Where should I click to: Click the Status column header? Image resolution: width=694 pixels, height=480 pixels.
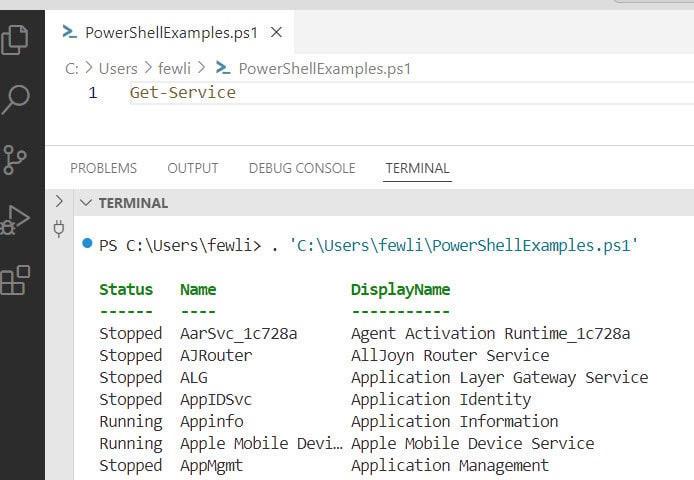126,289
